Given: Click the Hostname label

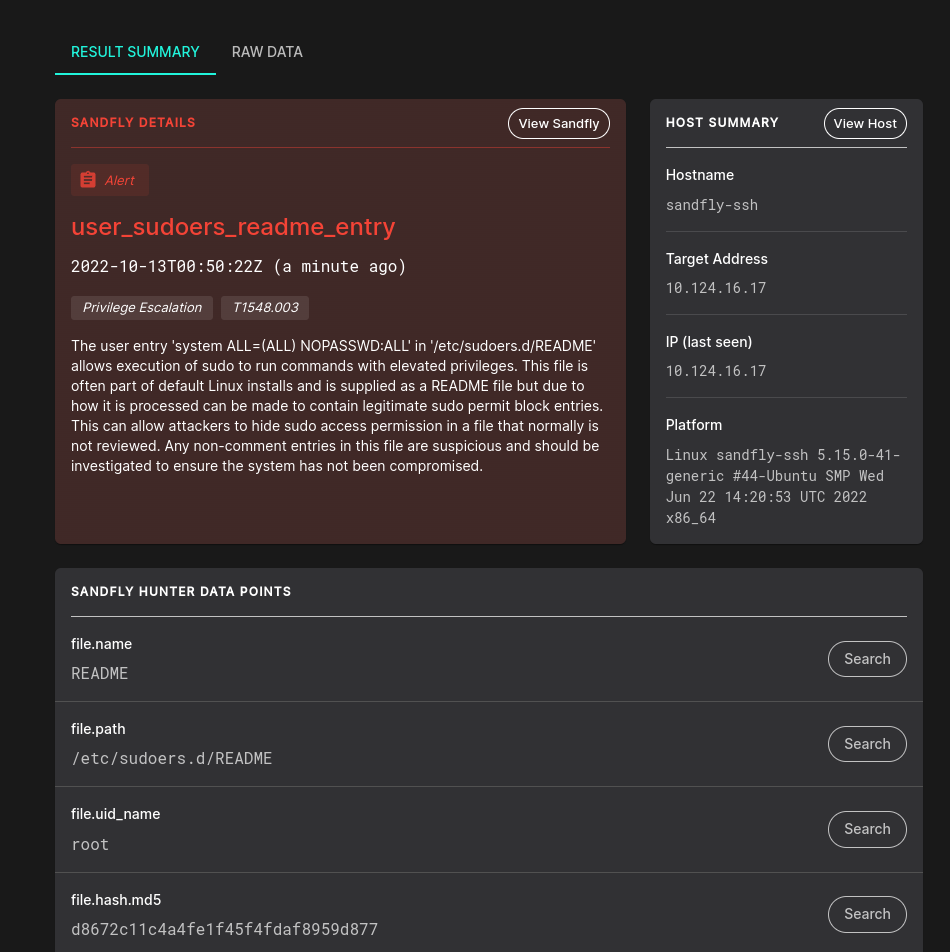Looking at the screenshot, I should (x=699, y=175).
